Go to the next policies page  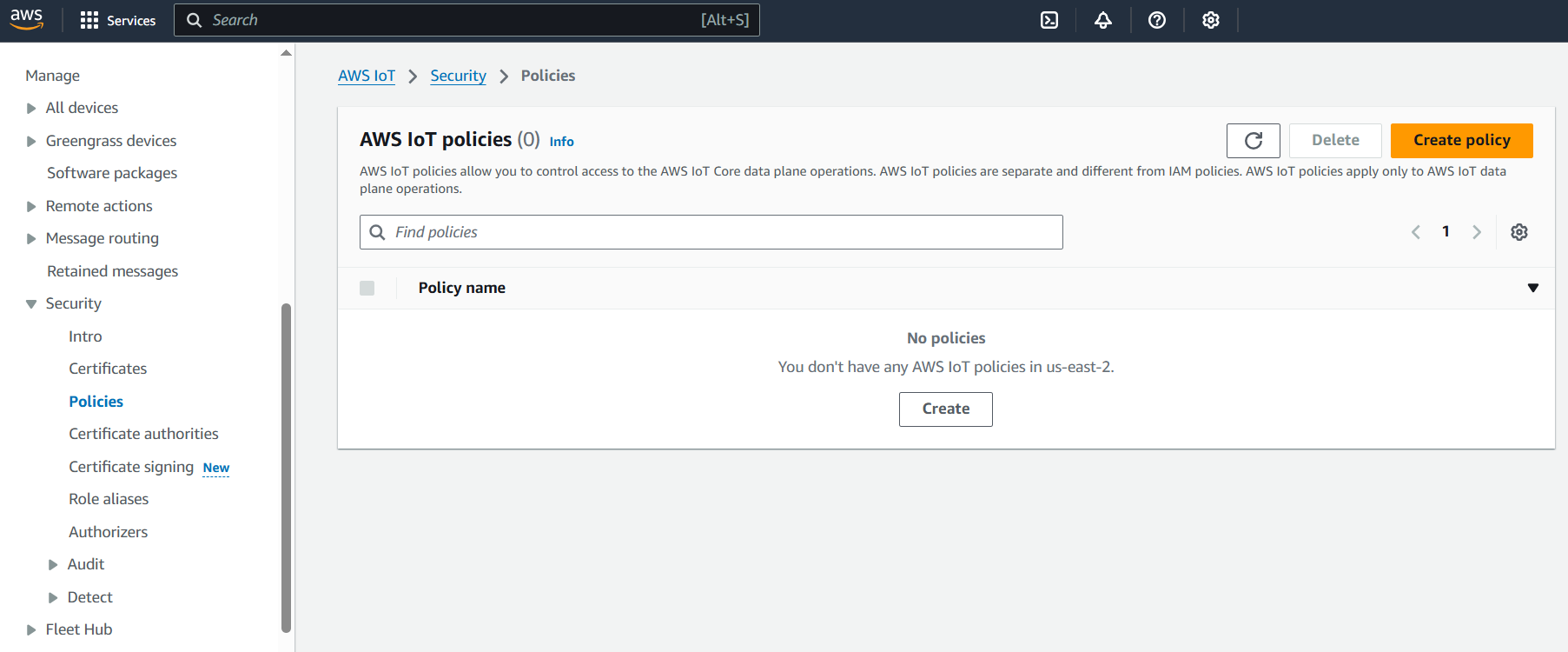[1476, 232]
